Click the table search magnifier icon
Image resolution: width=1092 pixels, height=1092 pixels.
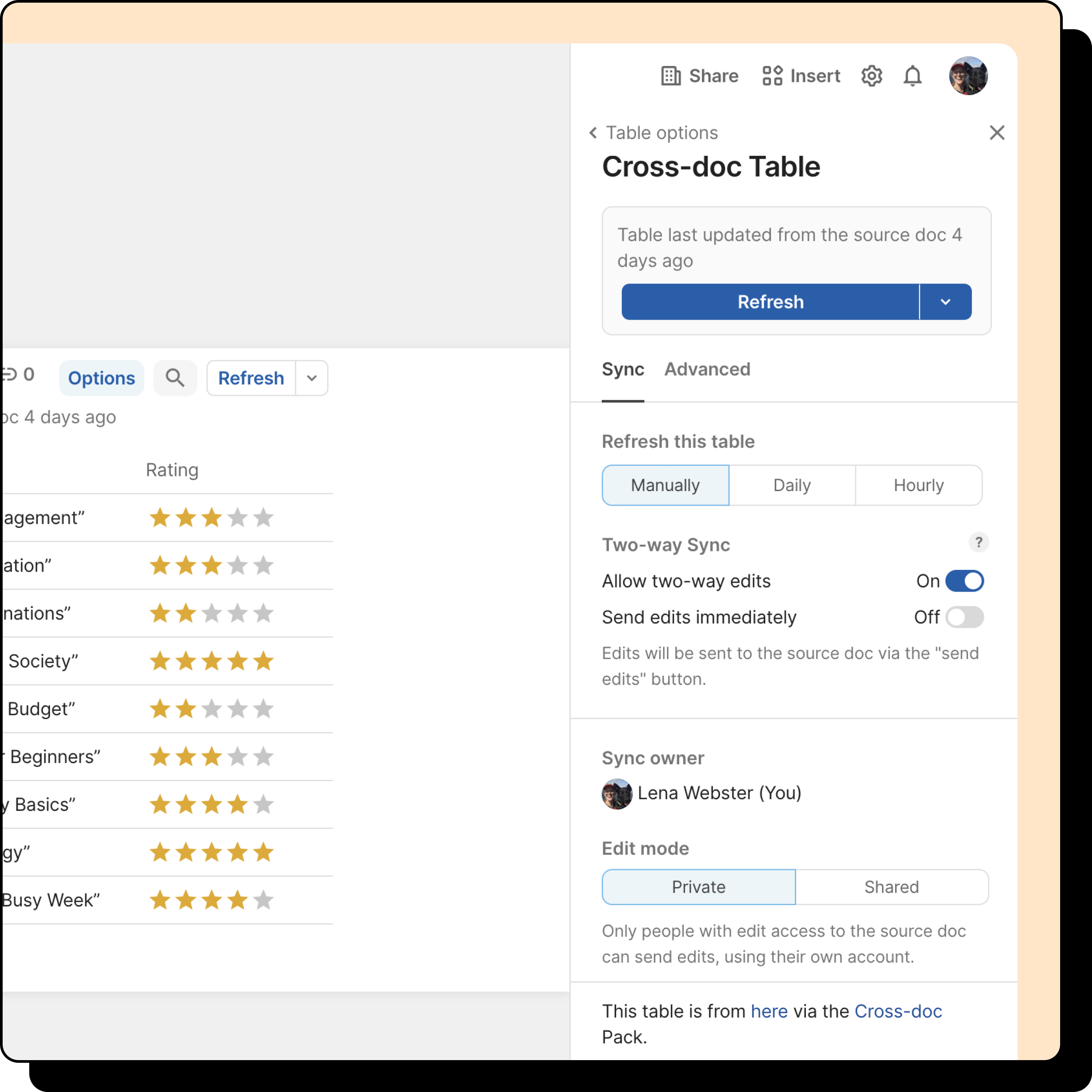(174, 378)
